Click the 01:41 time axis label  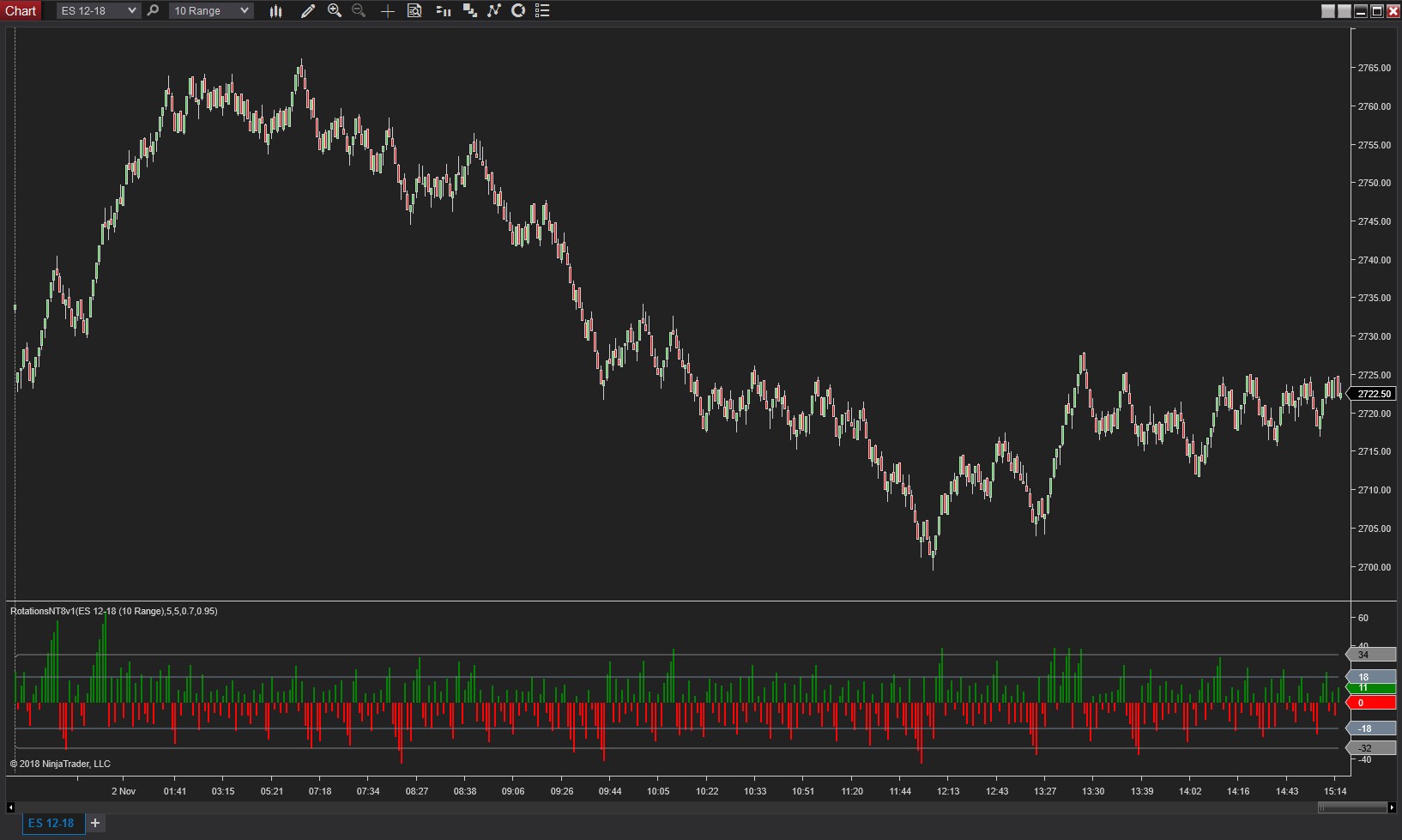pyautogui.click(x=175, y=791)
